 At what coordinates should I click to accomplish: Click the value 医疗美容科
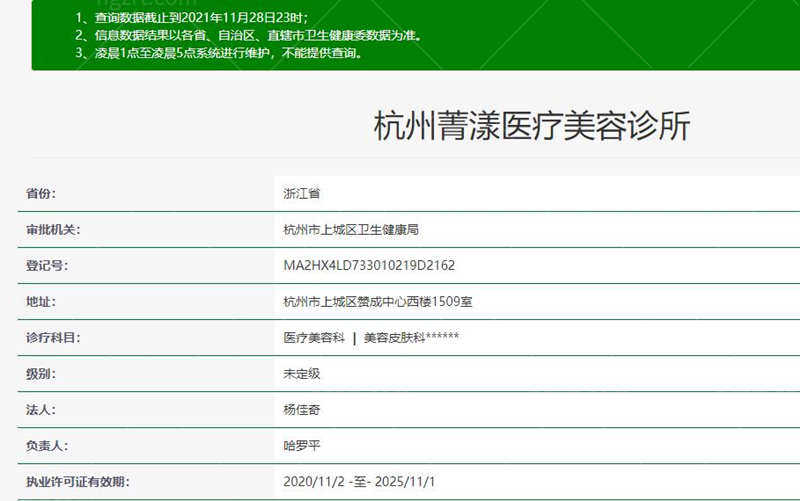coord(314,338)
